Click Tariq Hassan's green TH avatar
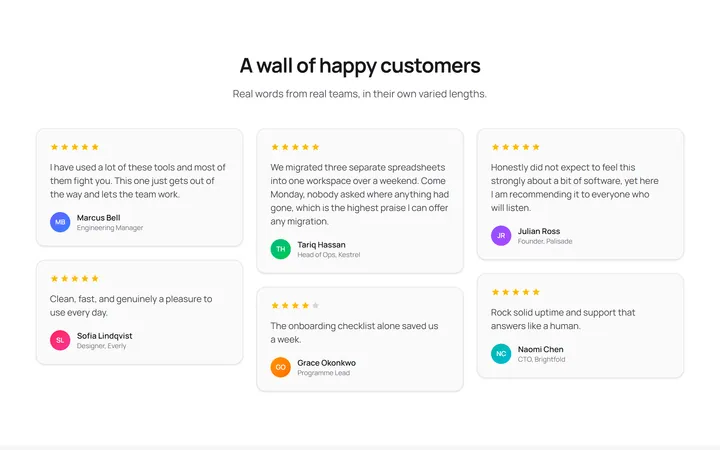Viewport: 720px width, 450px height. [281, 249]
